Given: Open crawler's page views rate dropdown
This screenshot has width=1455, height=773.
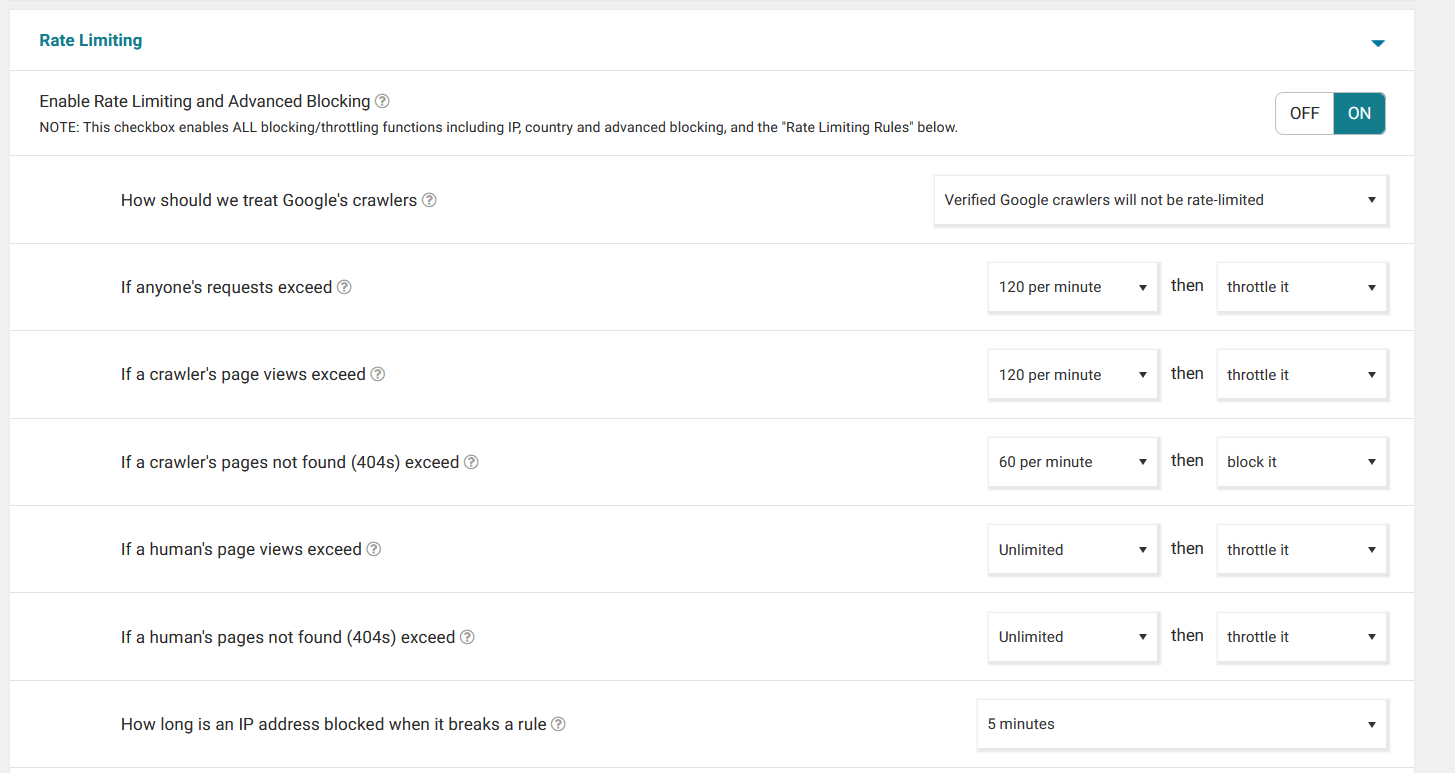Looking at the screenshot, I should 1073,375.
